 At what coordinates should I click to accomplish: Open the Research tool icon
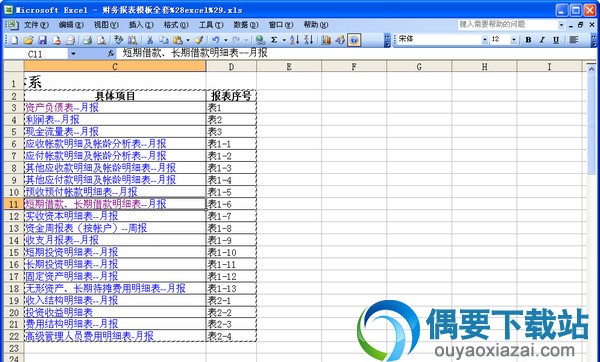click(132, 40)
